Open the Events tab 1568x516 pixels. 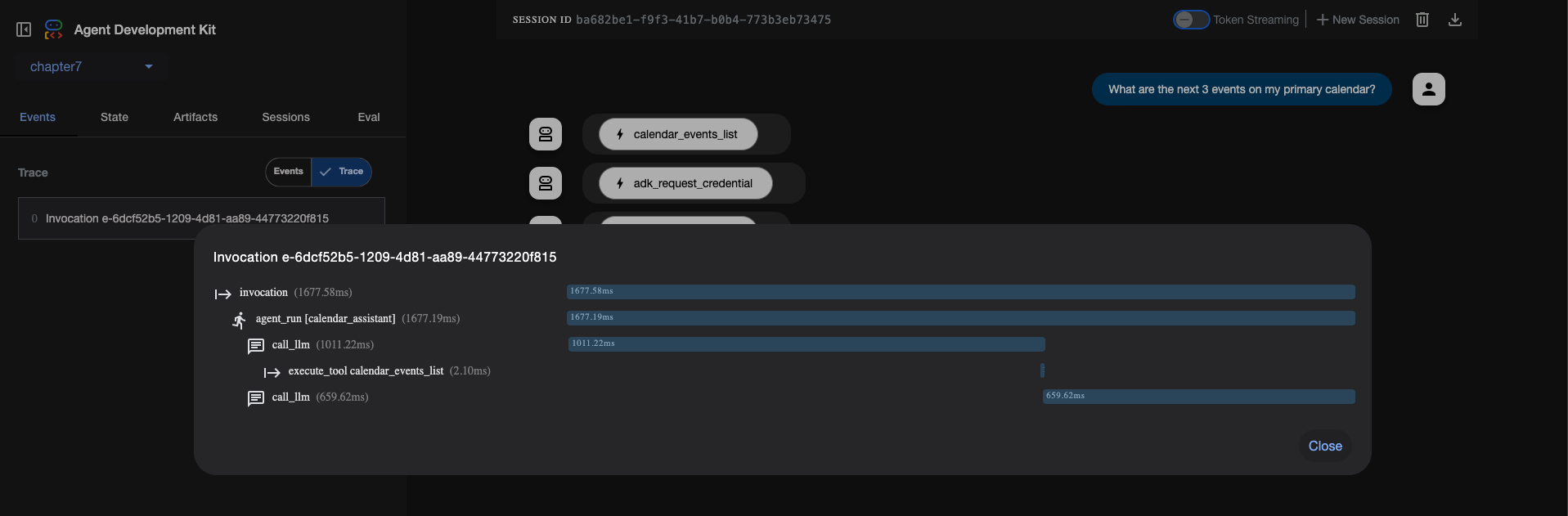tap(38, 117)
